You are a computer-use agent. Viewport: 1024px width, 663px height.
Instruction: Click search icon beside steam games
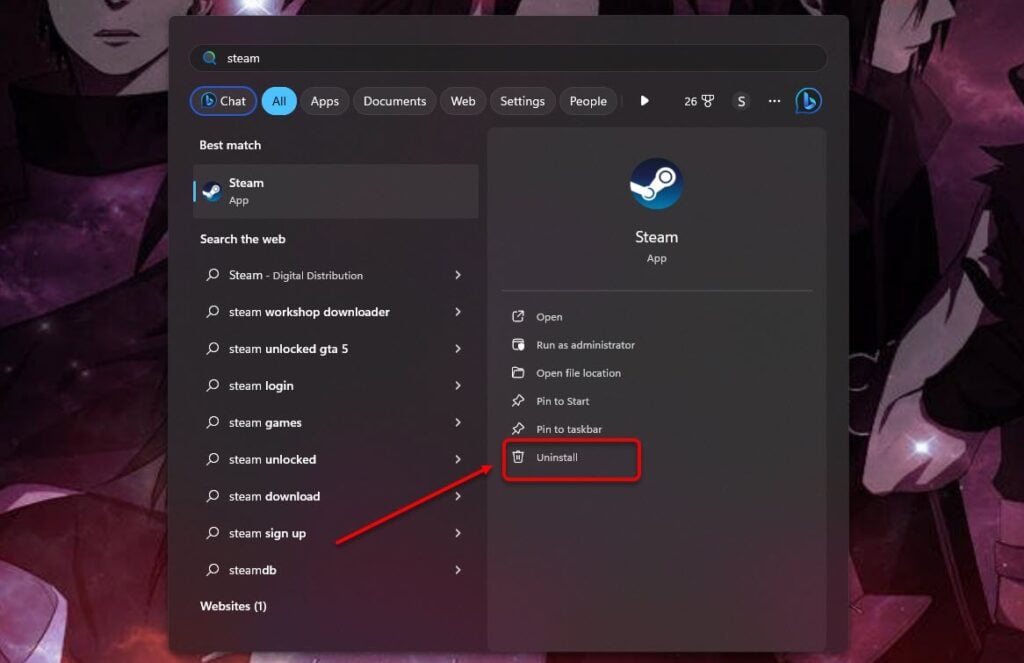212,423
